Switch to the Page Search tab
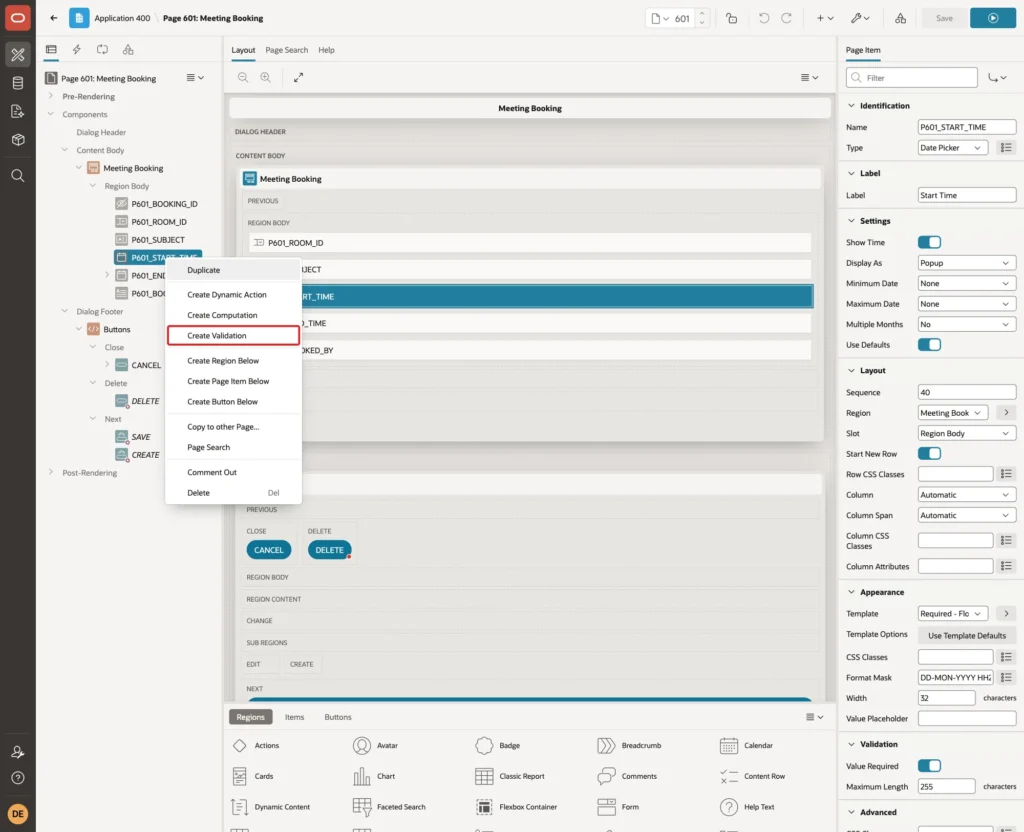 (x=286, y=50)
